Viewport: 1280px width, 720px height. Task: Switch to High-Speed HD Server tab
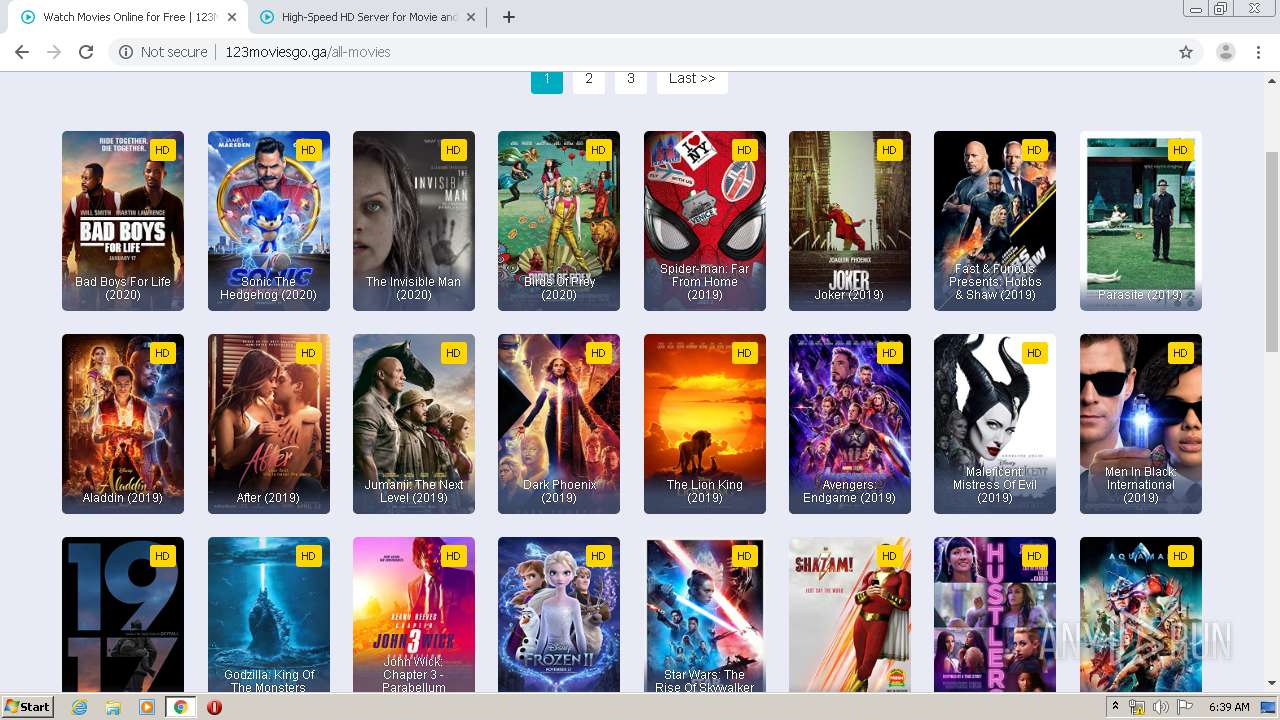(x=368, y=17)
